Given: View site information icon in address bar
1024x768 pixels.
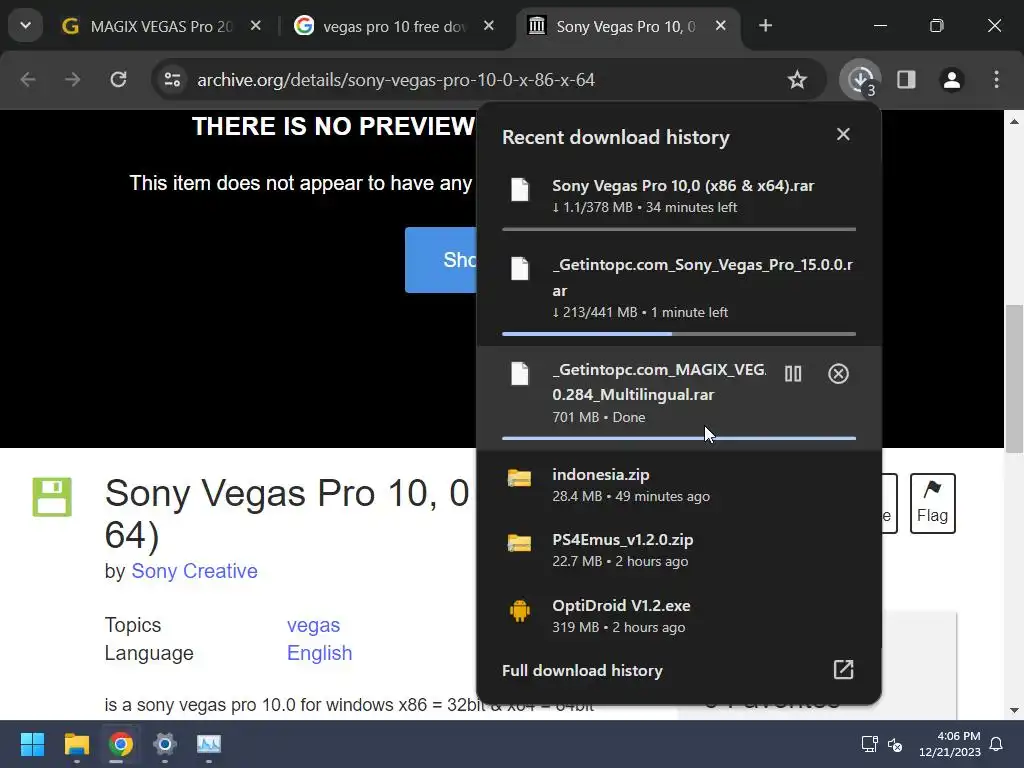Looking at the screenshot, I should 172,80.
